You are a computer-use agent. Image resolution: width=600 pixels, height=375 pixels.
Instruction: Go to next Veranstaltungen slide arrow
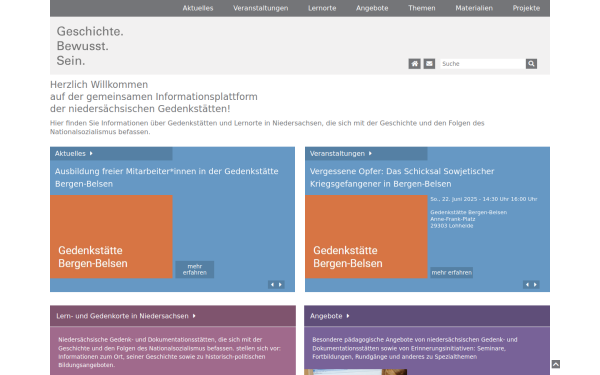tap(536, 285)
